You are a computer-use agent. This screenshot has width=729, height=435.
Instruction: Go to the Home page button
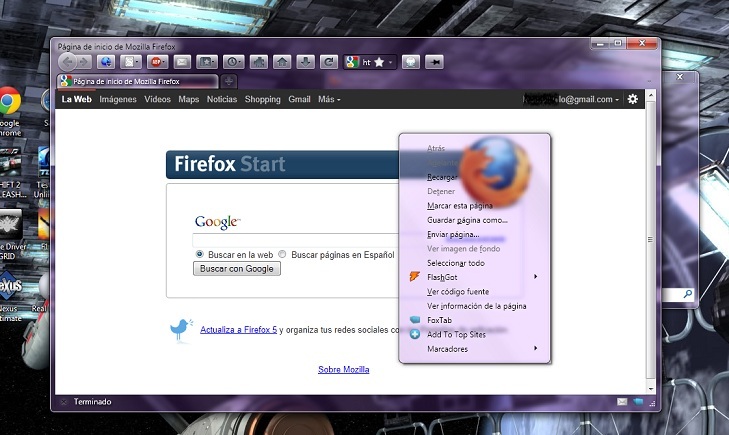tap(282, 62)
